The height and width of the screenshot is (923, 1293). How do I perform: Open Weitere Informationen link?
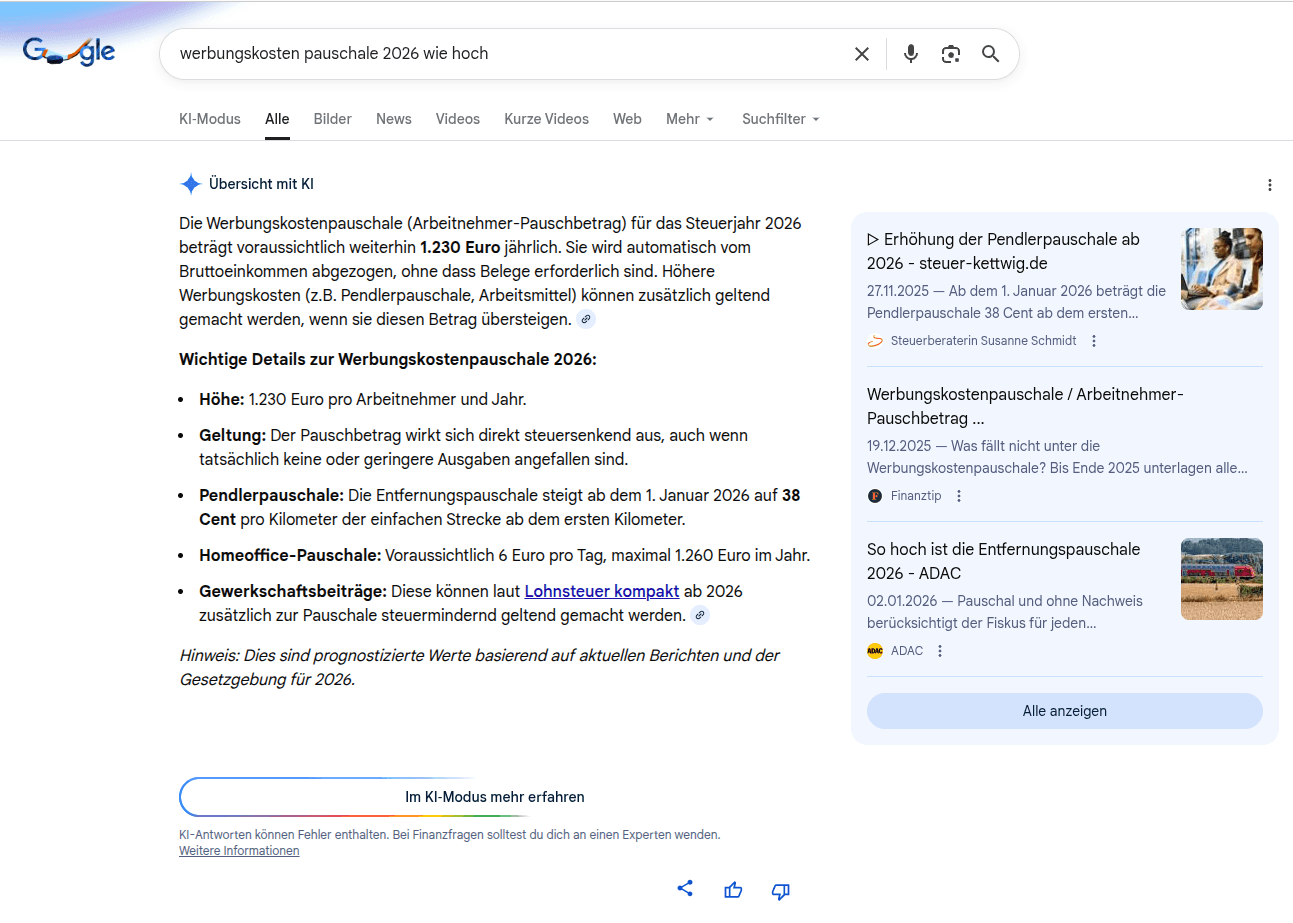239,850
